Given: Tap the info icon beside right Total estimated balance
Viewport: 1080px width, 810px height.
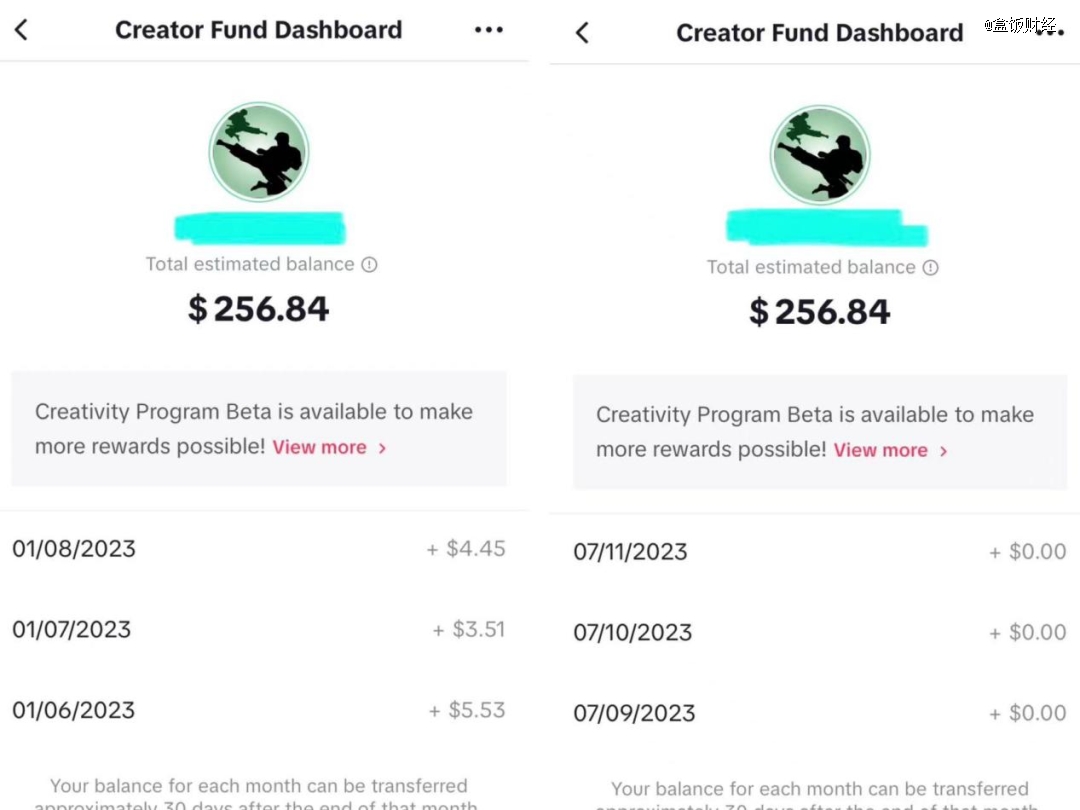Looking at the screenshot, I should pyautogui.click(x=931, y=267).
